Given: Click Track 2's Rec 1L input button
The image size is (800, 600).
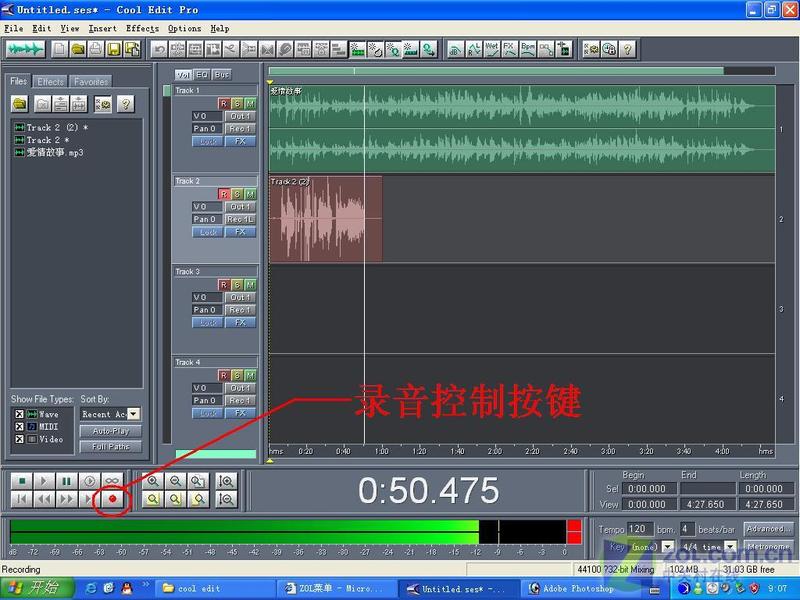Looking at the screenshot, I should (x=240, y=219).
